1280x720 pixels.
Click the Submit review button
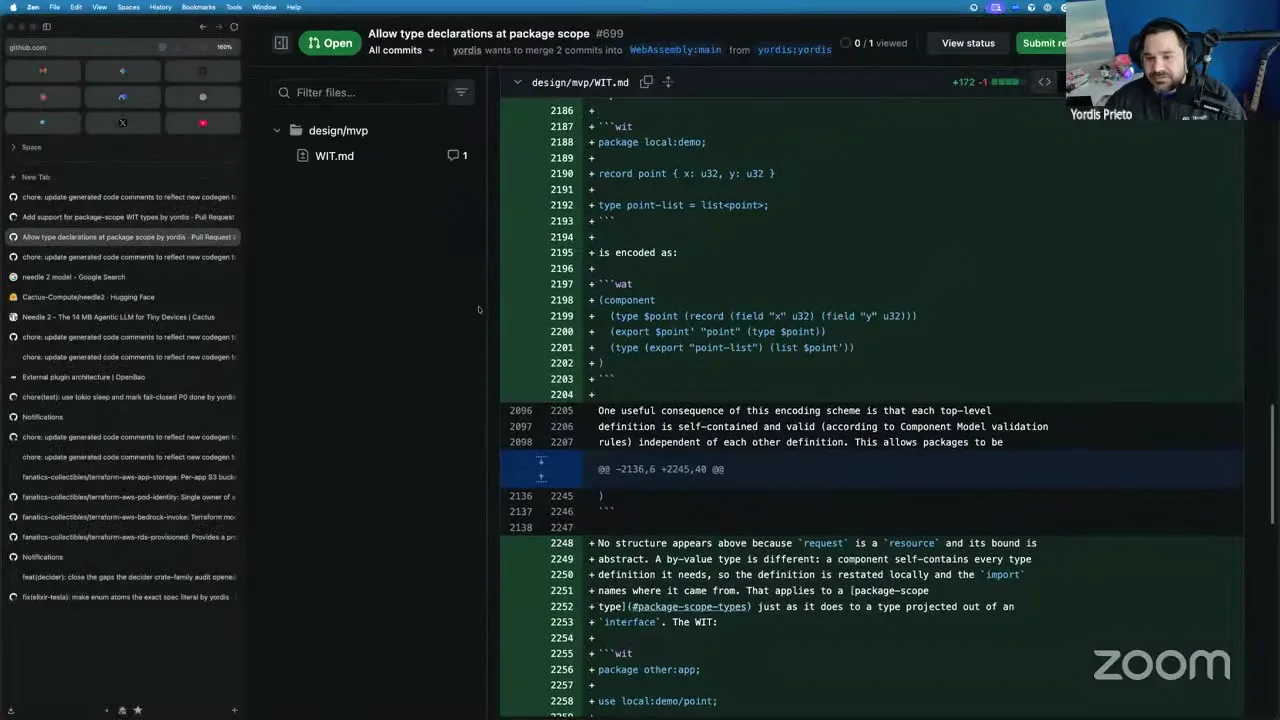pos(1040,43)
